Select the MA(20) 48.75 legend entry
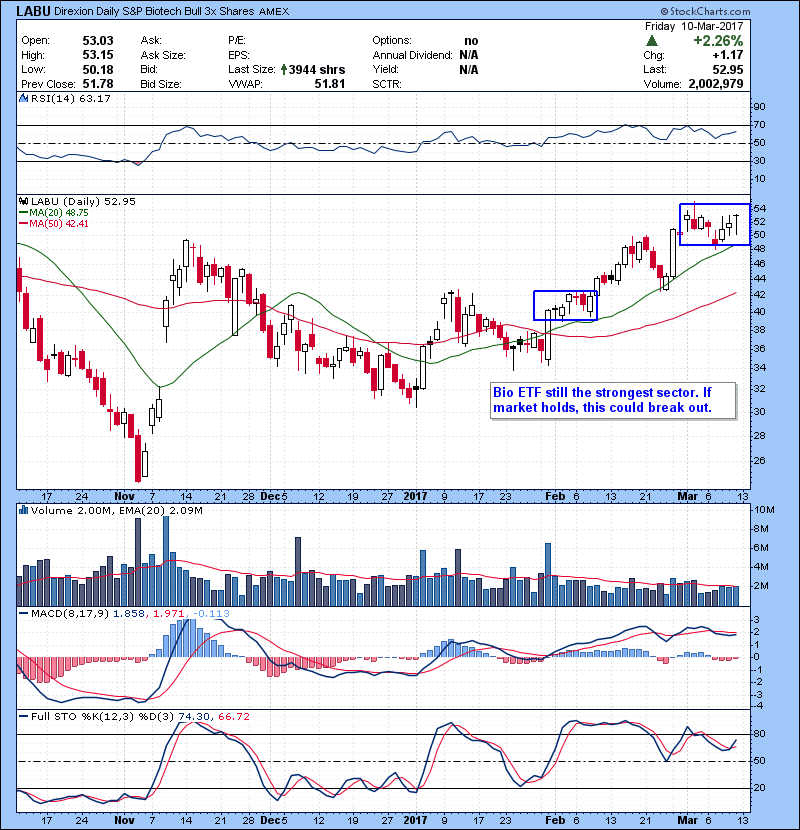Viewport: 800px width, 830px height. click(x=54, y=212)
